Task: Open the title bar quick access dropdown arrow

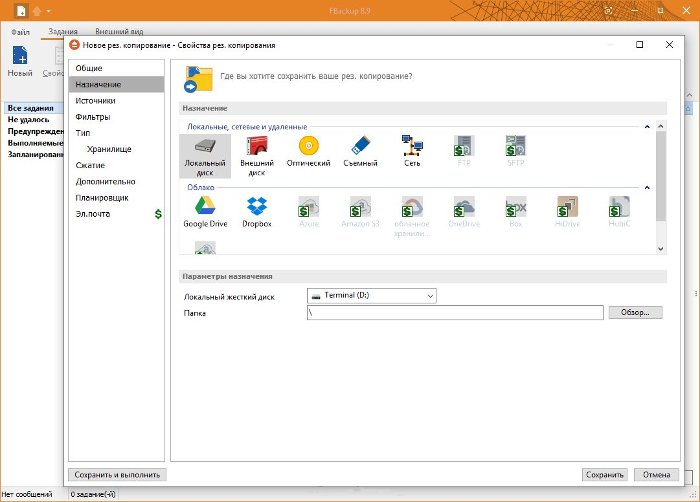Action: (x=48, y=11)
